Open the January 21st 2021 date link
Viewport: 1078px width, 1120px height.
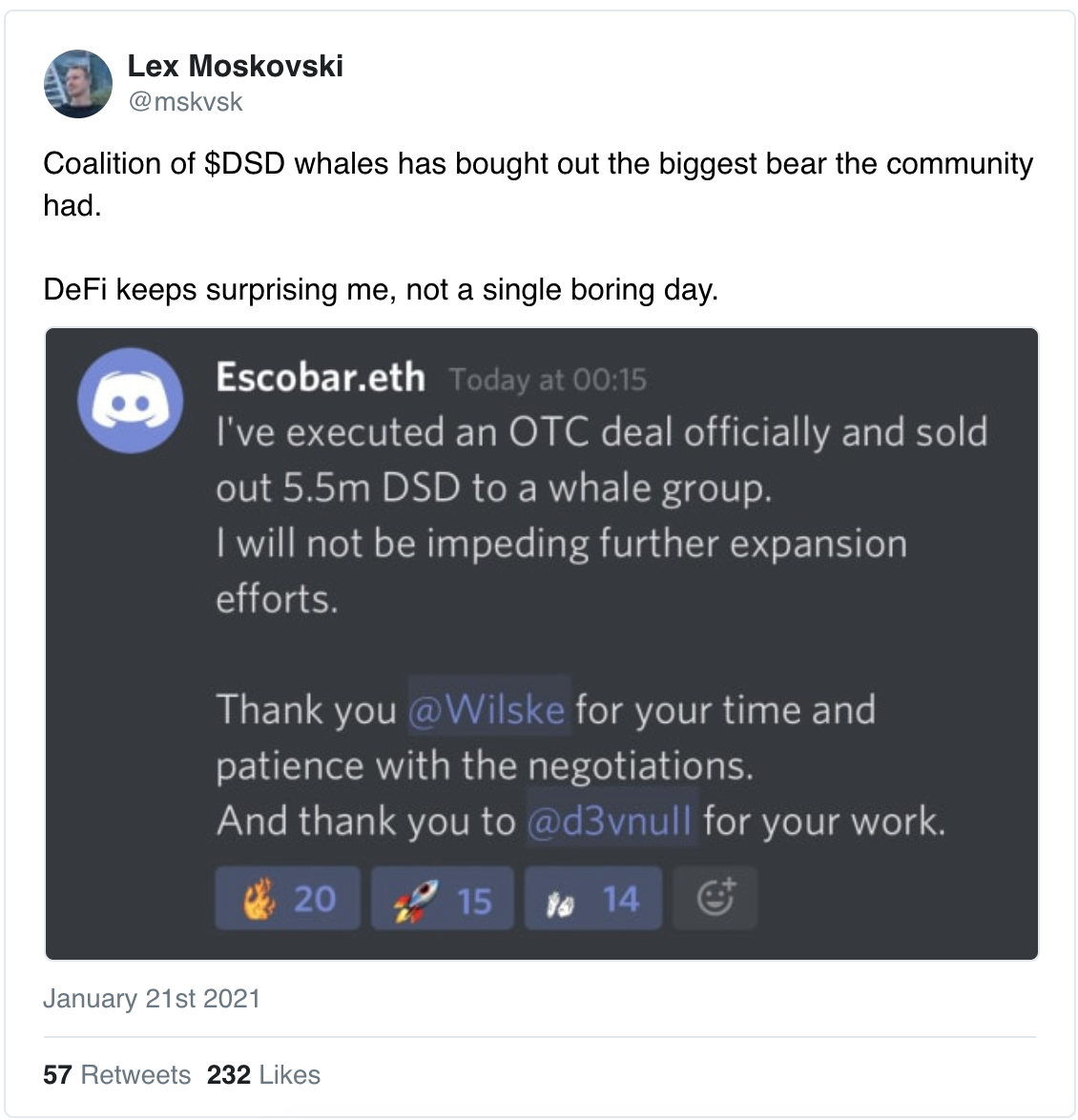coord(152,998)
